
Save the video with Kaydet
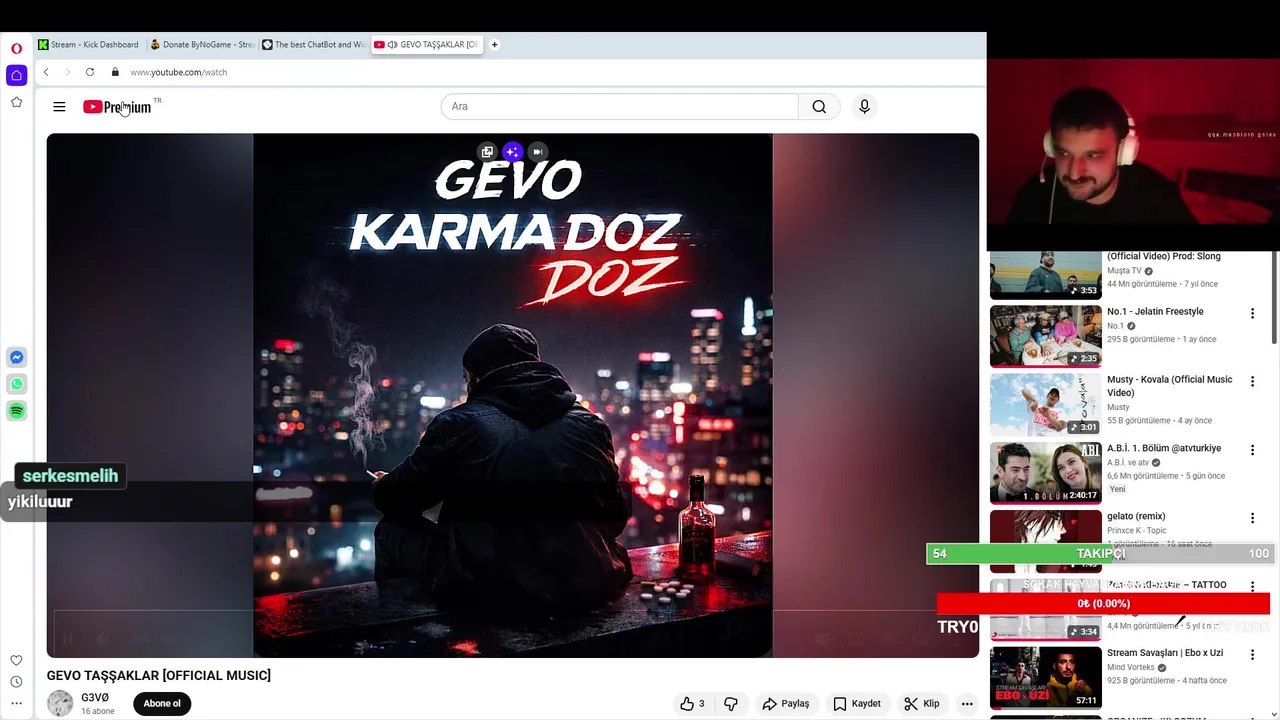[x=857, y=704]
